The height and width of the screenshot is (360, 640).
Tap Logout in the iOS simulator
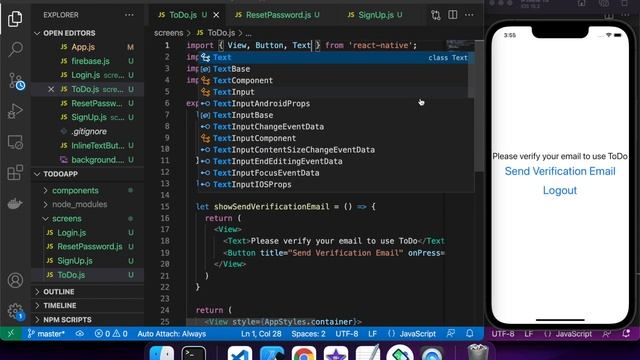[560, 191]
